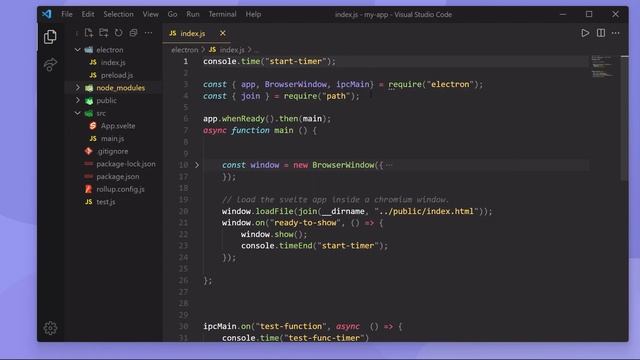Open rollup.config.js file
Screen dimensions: 640x360
(x=120, y=189)
